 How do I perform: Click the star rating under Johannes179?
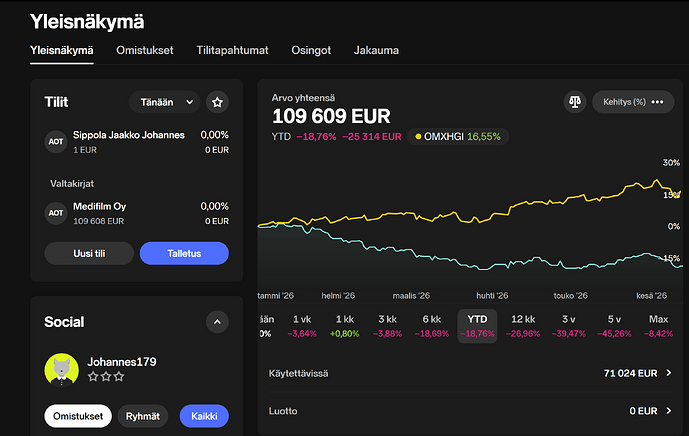click(106, 377)
